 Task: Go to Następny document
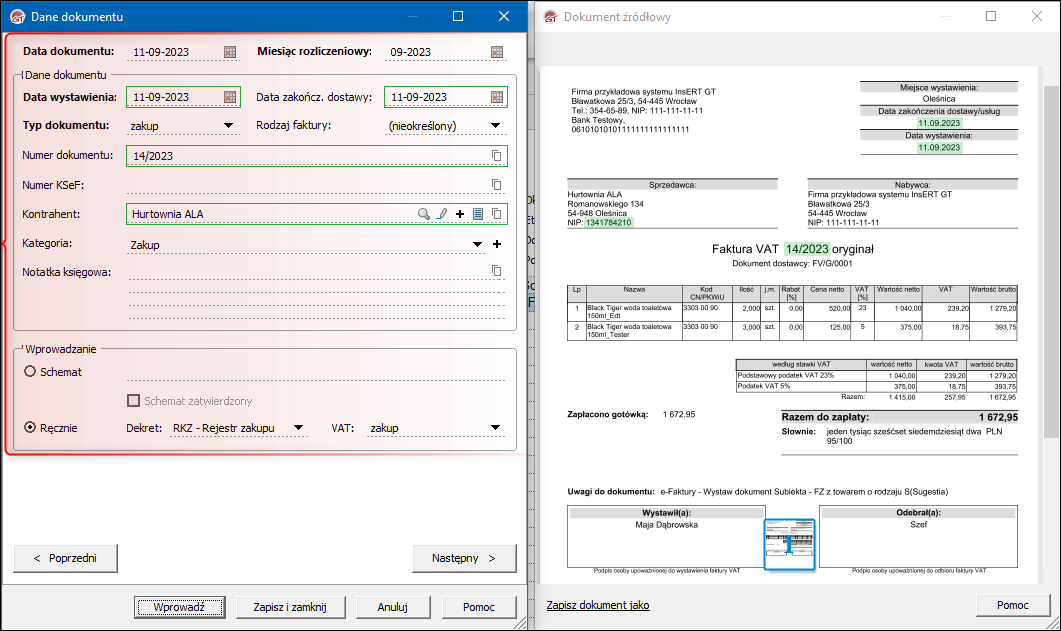pos(464,558)
